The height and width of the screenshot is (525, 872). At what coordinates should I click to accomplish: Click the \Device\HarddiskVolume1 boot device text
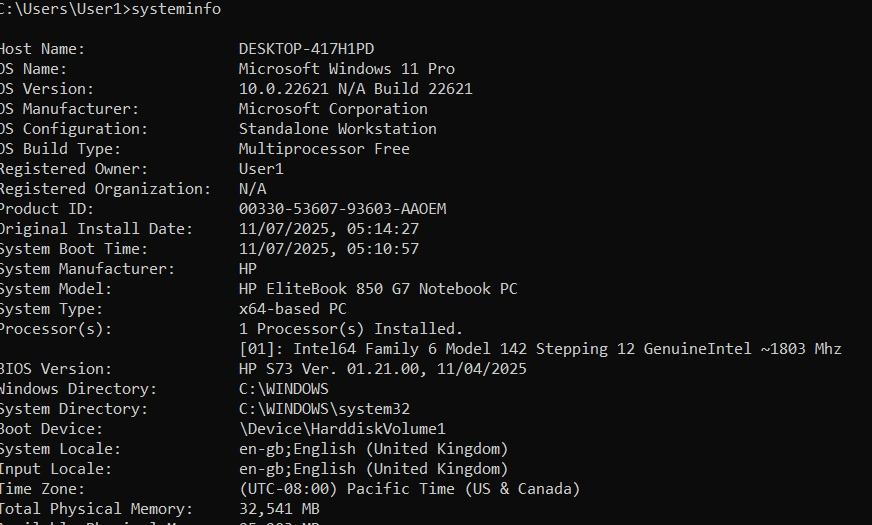(342, 429)
